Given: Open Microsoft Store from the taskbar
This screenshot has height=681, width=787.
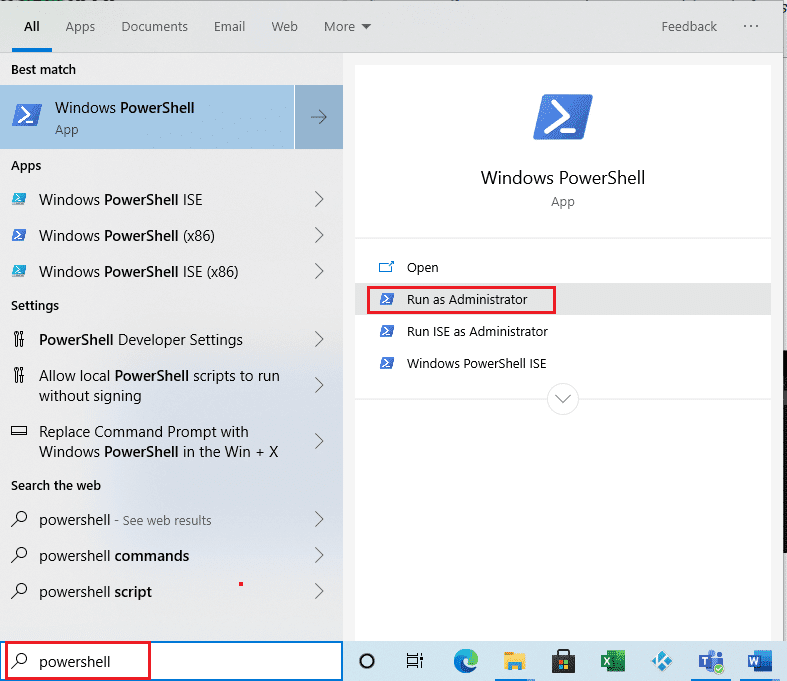Looking at the screenshot, I should [x=563, y=661].
